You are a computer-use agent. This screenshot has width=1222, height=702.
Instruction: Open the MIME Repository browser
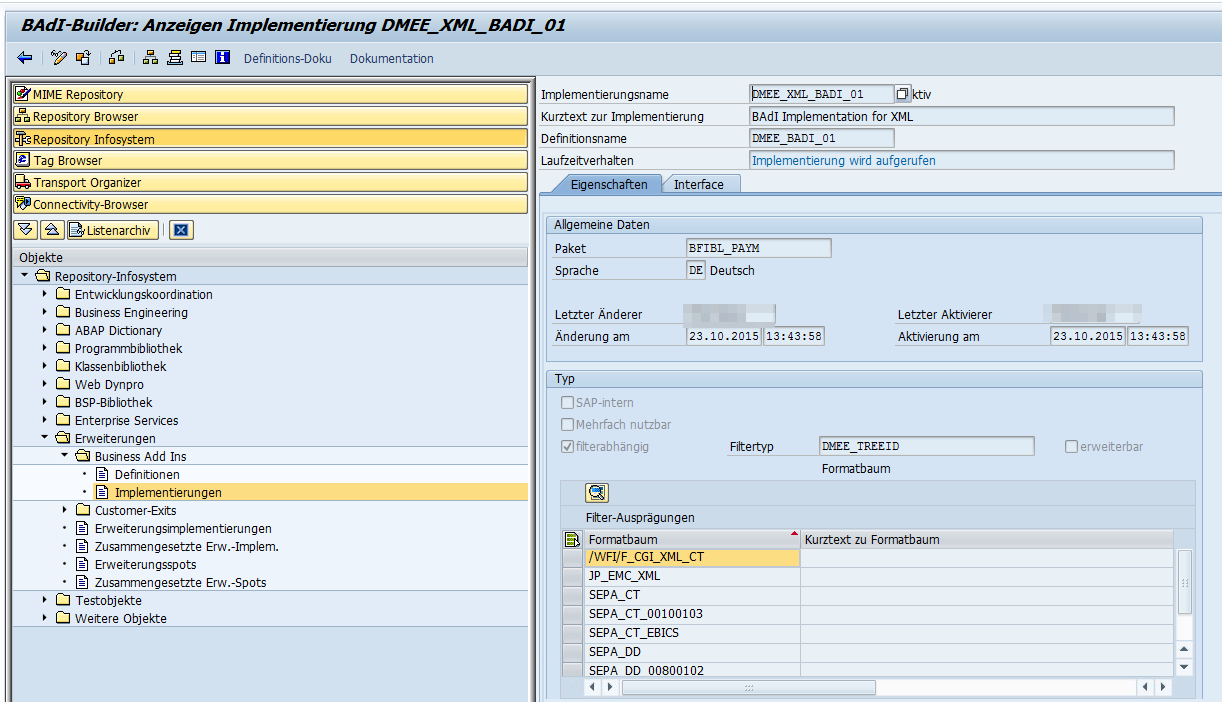coord(270,94)
